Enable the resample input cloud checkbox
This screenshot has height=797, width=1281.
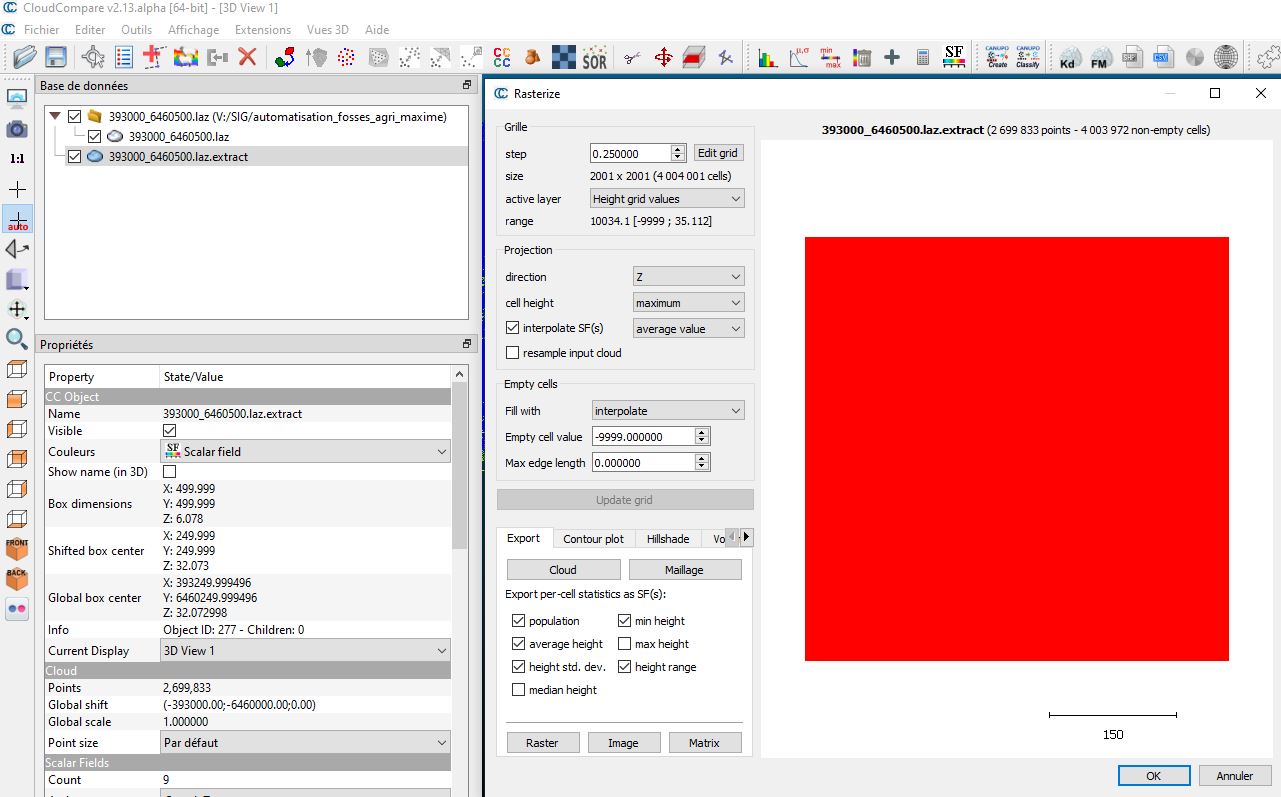[x=513, y=353]
